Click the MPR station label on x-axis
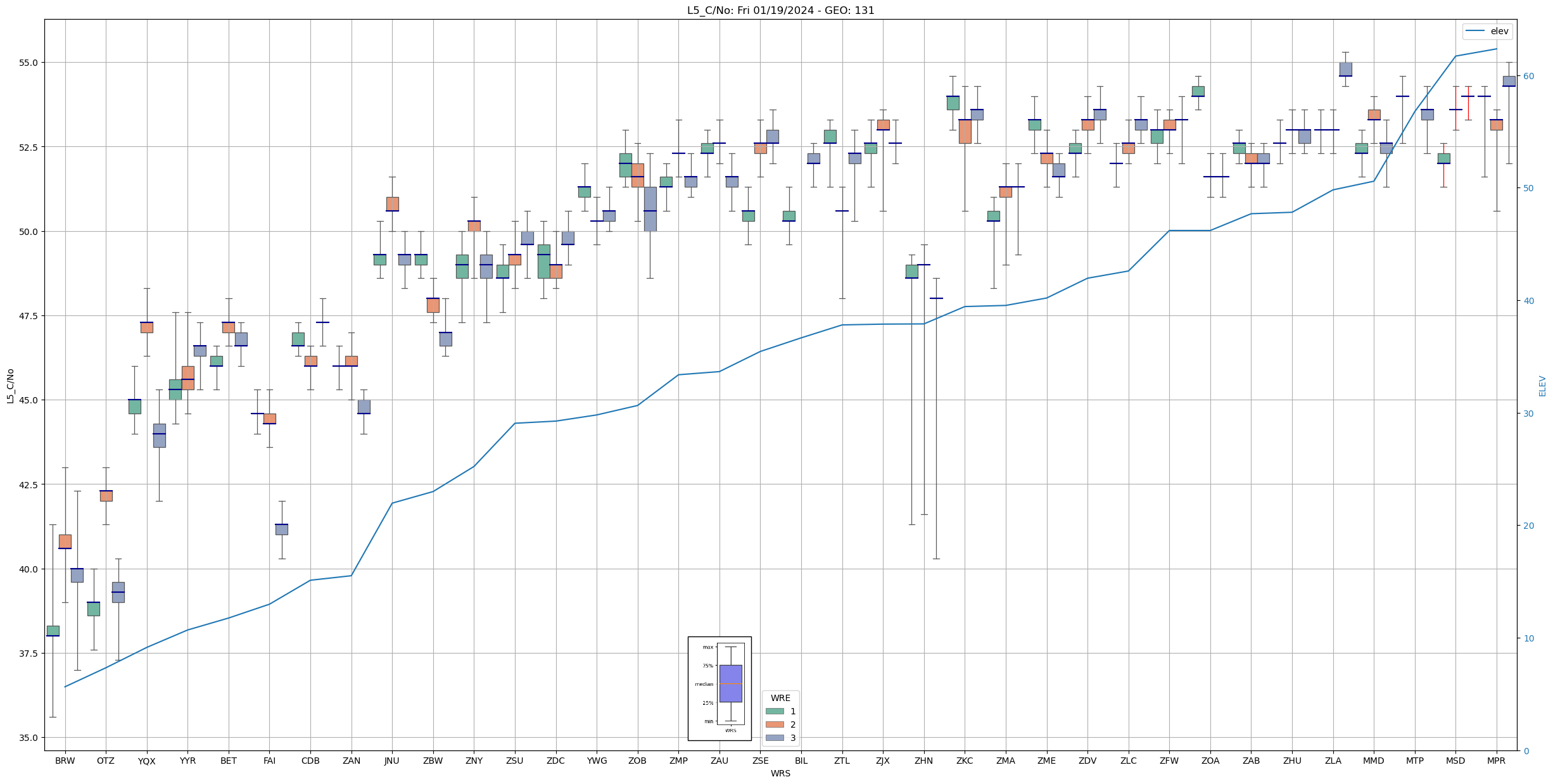The height and width of the screenshot is (784, 1553). tap(1496, 761)
